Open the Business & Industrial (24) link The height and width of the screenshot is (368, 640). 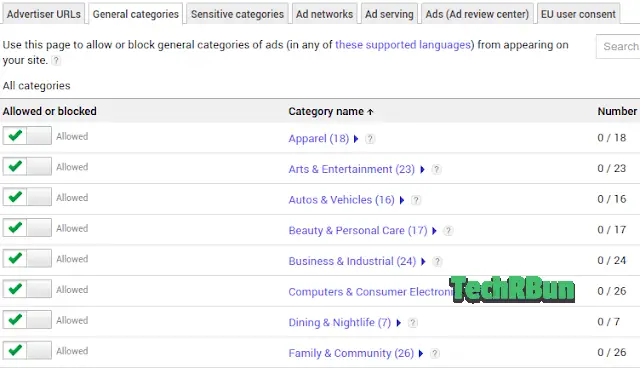pos(352,261)
